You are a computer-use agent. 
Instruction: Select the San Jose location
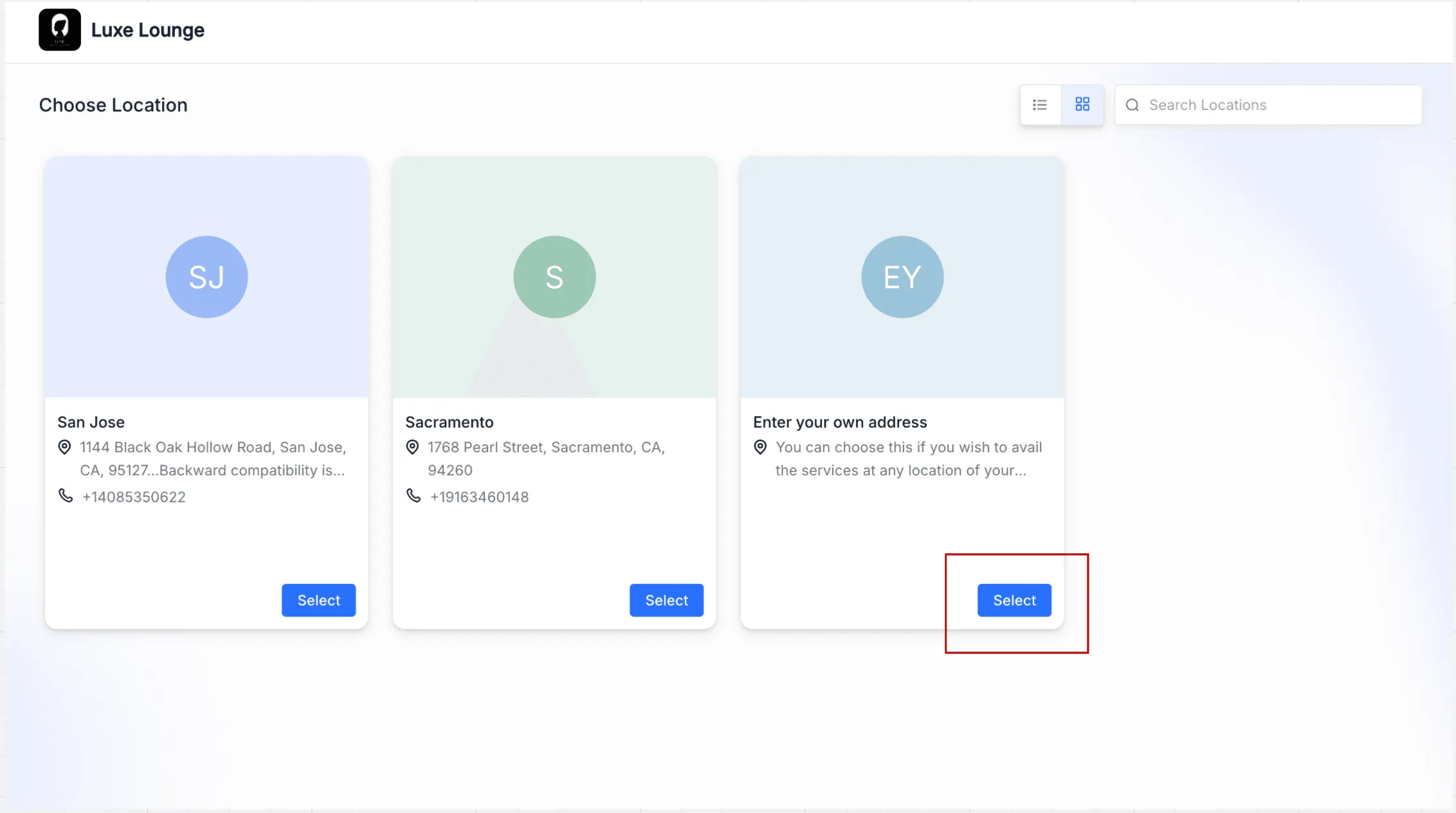click(318, 600)
